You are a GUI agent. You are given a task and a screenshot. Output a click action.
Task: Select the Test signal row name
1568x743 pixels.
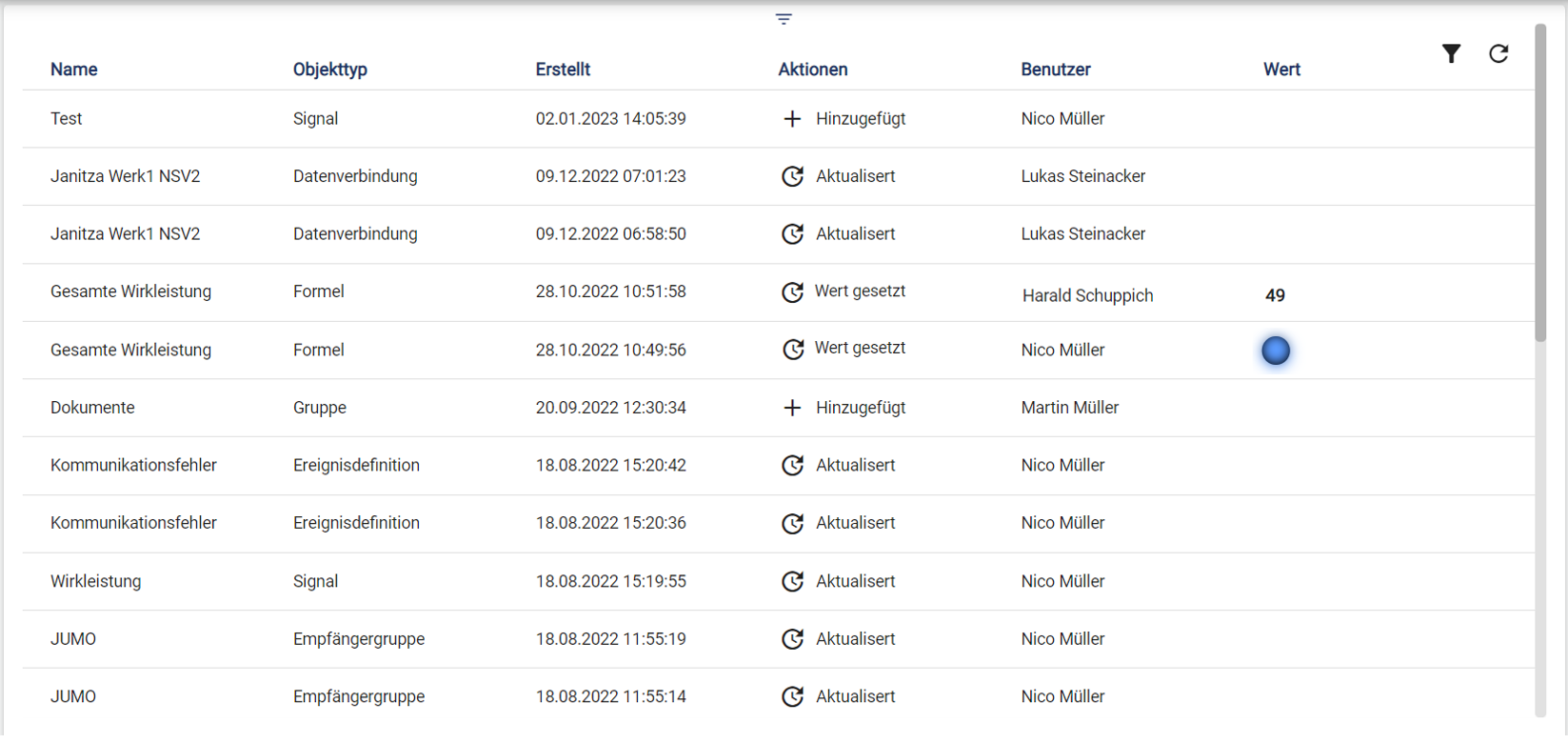pos(67,119)
